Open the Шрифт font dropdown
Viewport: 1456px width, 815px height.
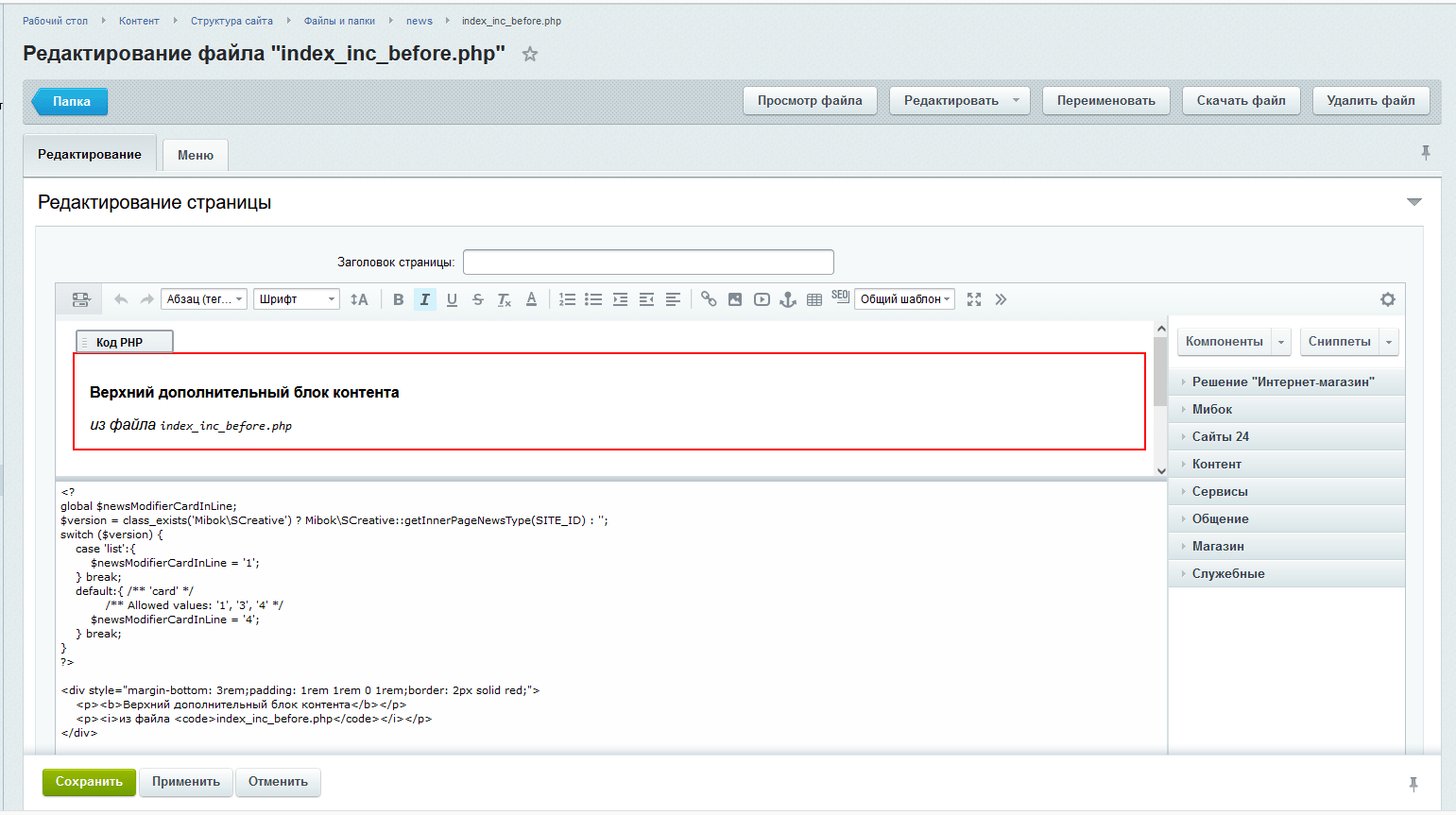(x=297, y=299)
